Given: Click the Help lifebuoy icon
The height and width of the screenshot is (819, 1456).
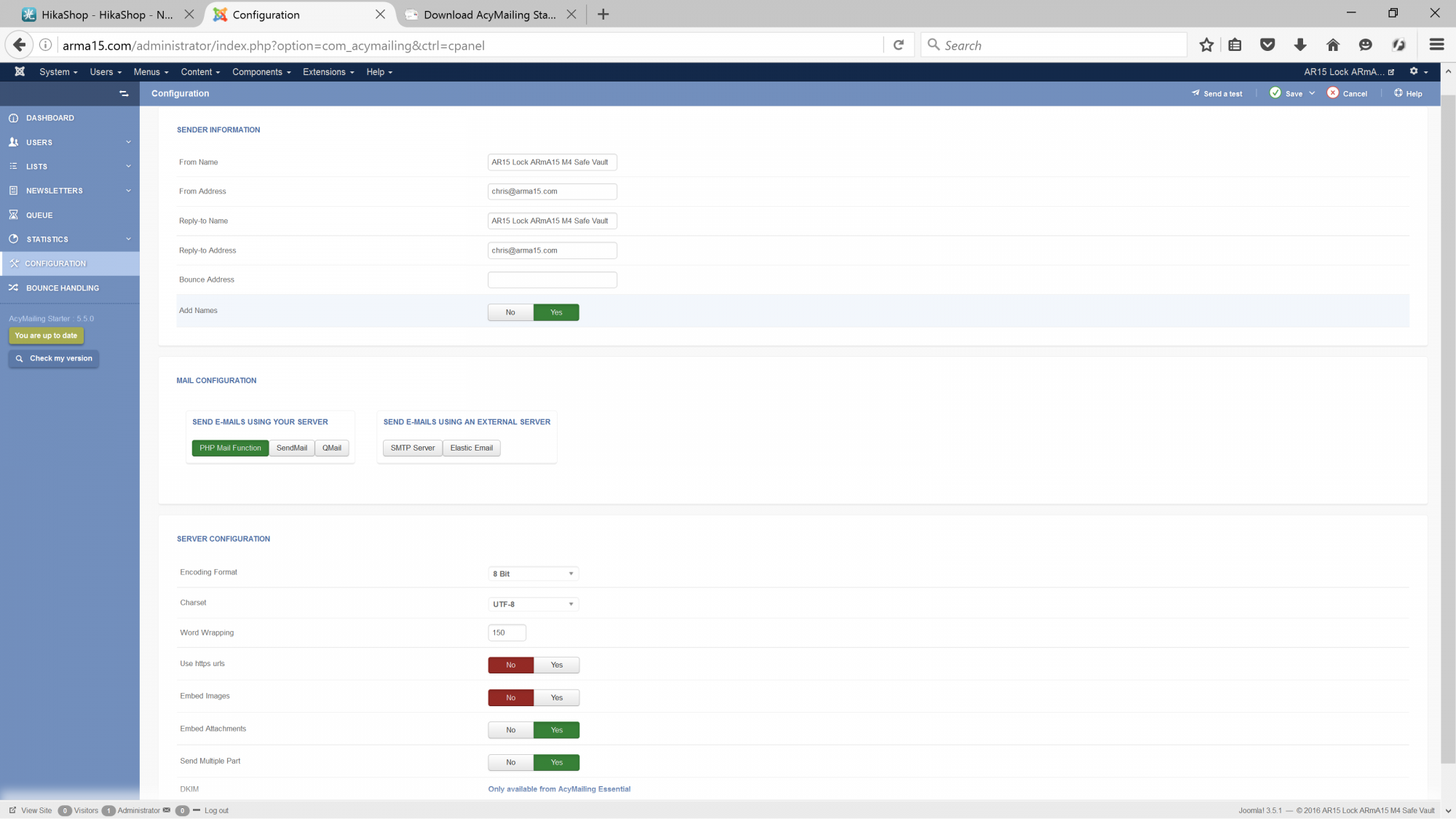Looking at the screenshot, I should coord(1398,93).
